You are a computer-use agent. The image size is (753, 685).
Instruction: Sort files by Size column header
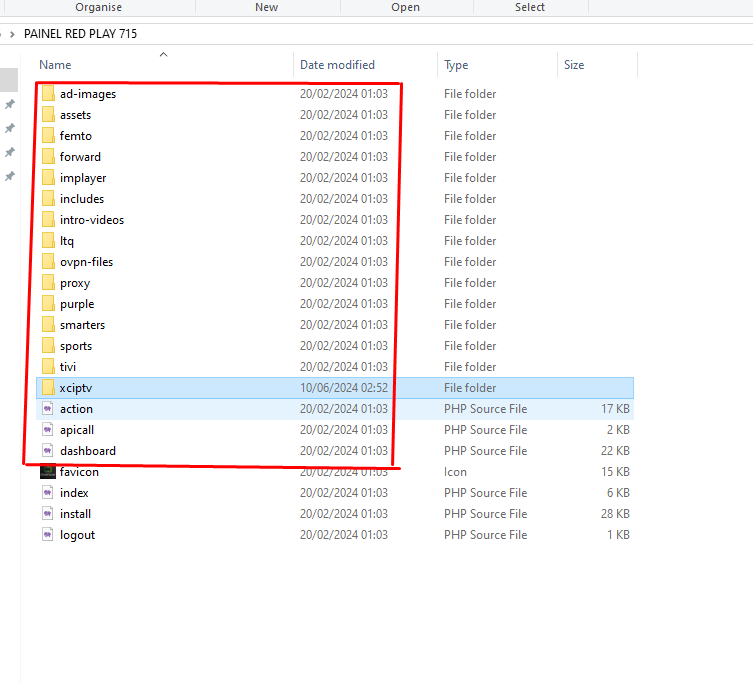pyautogui.click(x=574, y=65)
